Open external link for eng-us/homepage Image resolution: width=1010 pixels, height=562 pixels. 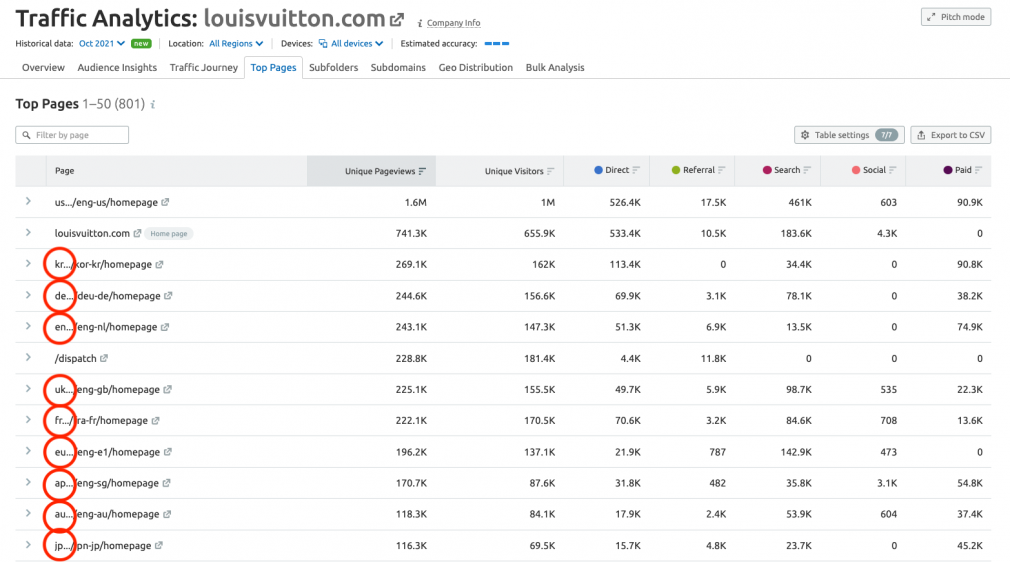(x=166, y=202)
